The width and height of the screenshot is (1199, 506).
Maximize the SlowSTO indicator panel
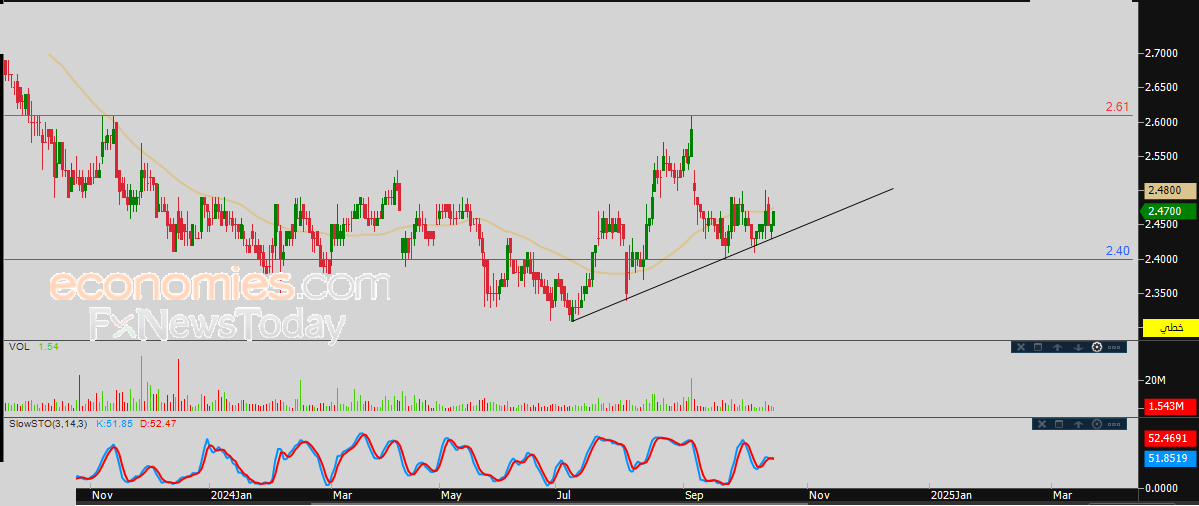(x=1059, y=423)
